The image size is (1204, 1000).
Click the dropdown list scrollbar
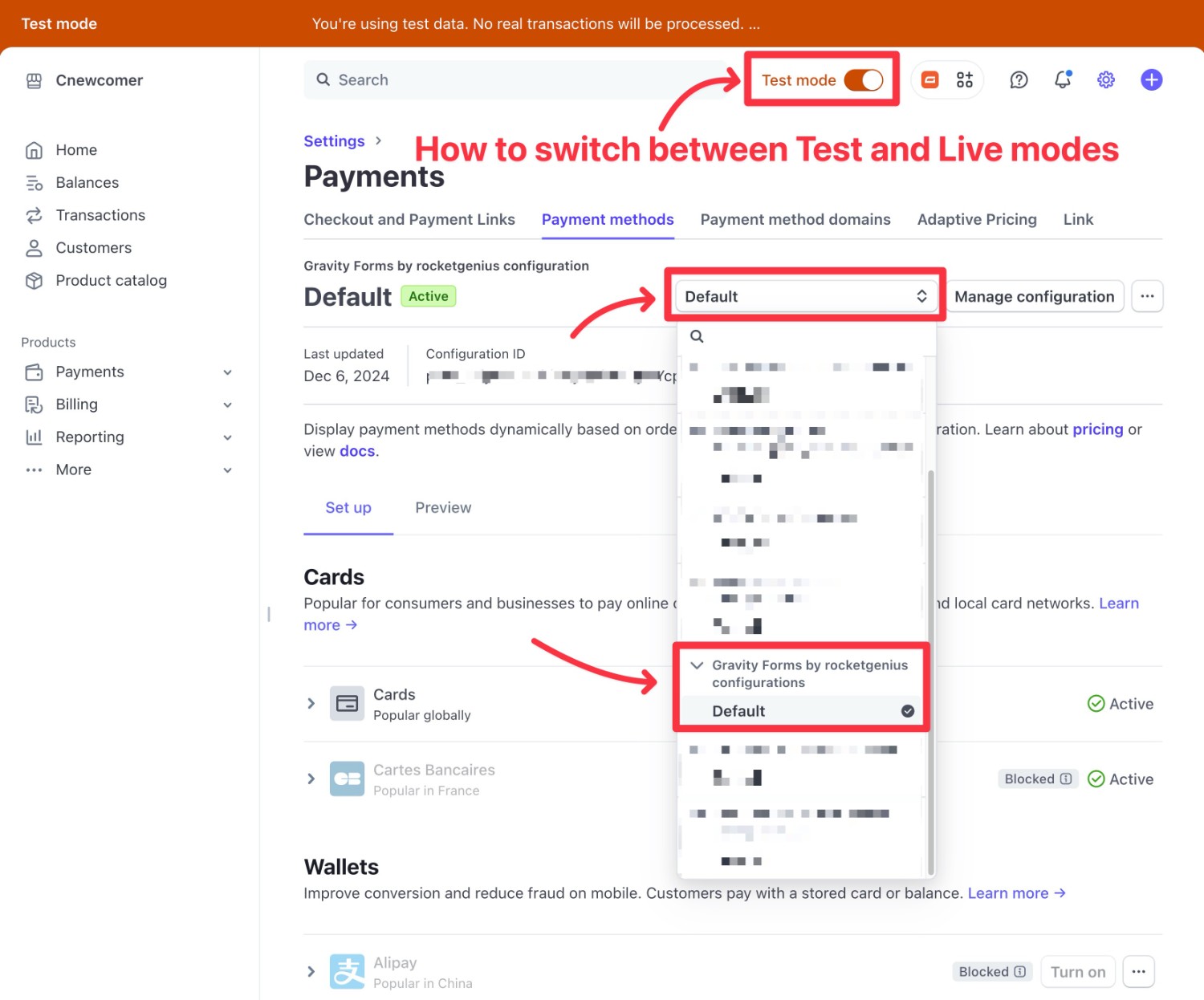pyautogui.click(x=931, y=673)
